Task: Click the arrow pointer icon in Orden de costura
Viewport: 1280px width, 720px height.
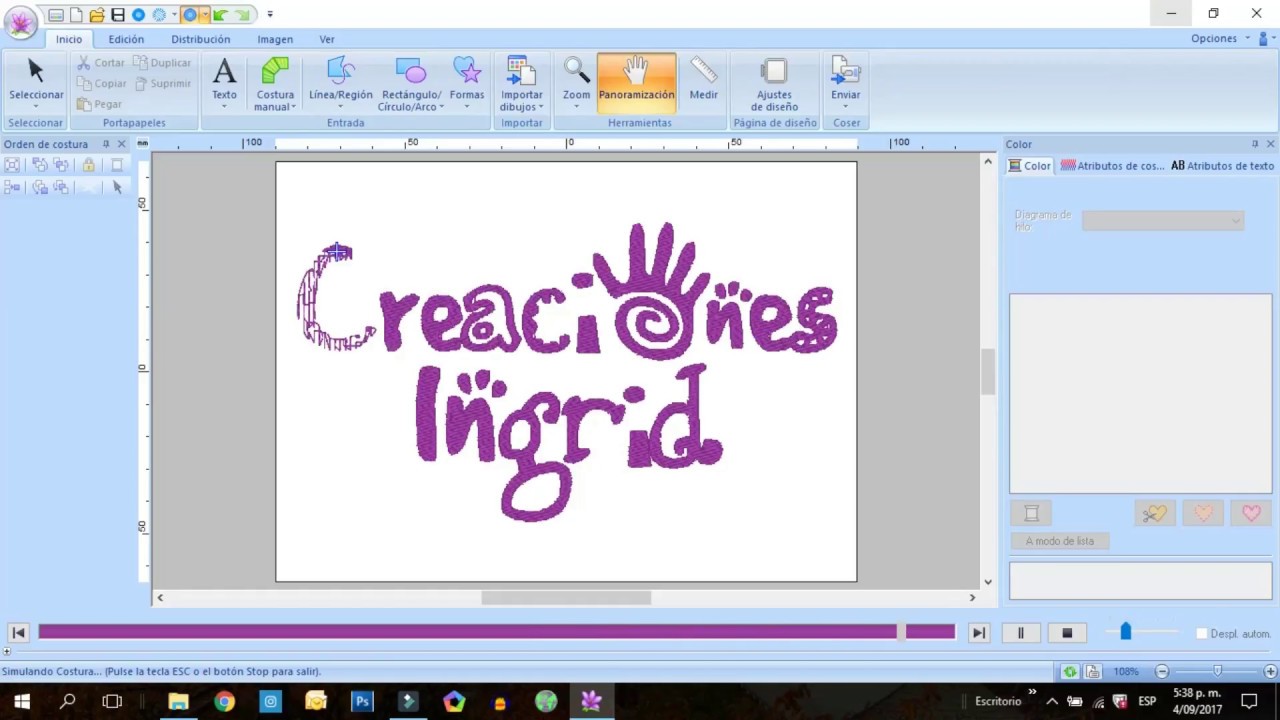Action: pos(117,187)
